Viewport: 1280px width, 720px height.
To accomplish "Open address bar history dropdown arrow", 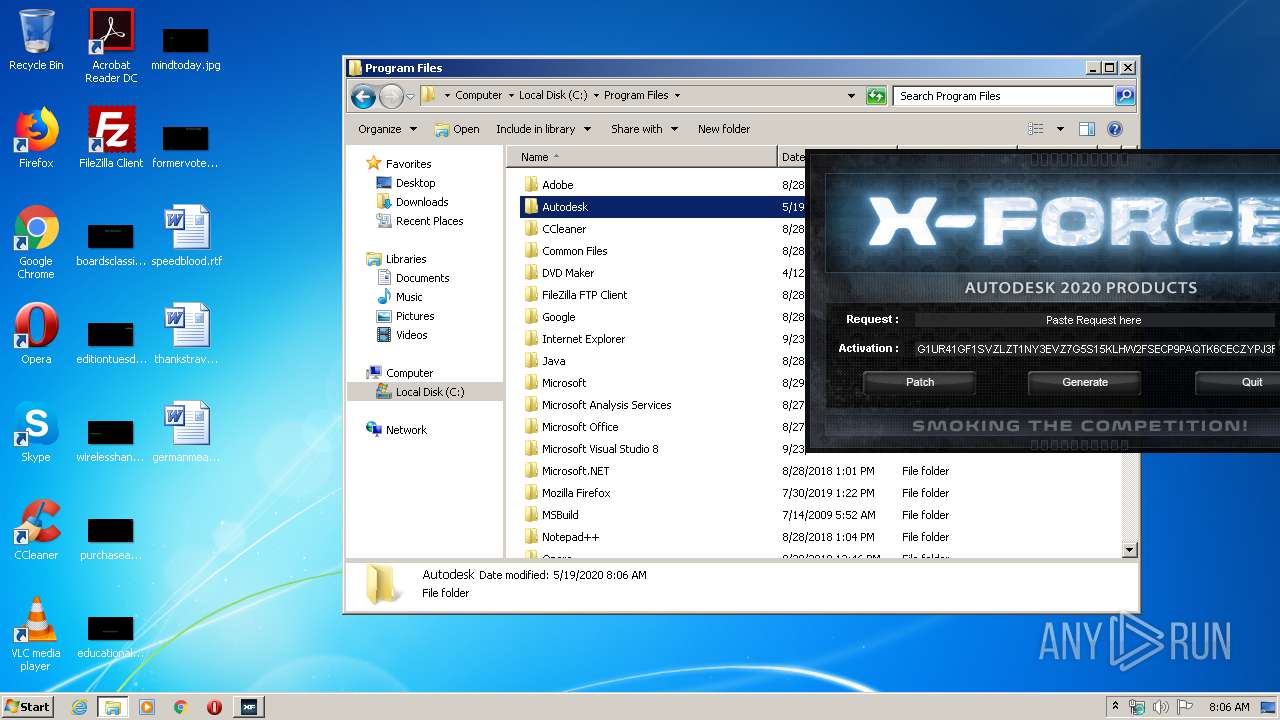I will pyautogui.click(x=851, y=96).
